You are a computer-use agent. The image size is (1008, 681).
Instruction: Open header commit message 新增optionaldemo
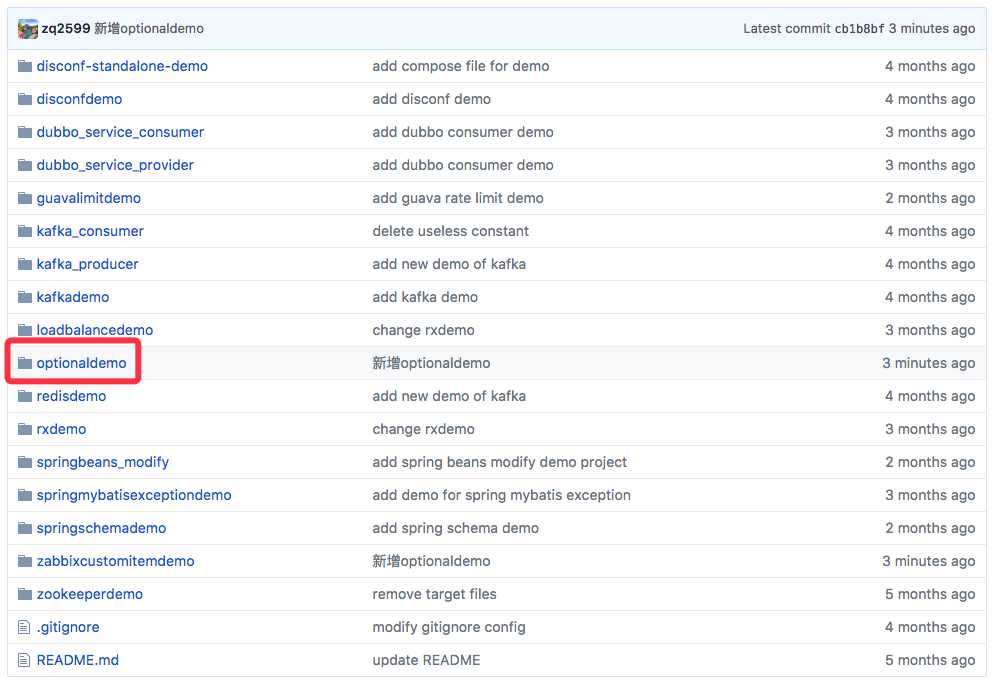pos(149,29)
